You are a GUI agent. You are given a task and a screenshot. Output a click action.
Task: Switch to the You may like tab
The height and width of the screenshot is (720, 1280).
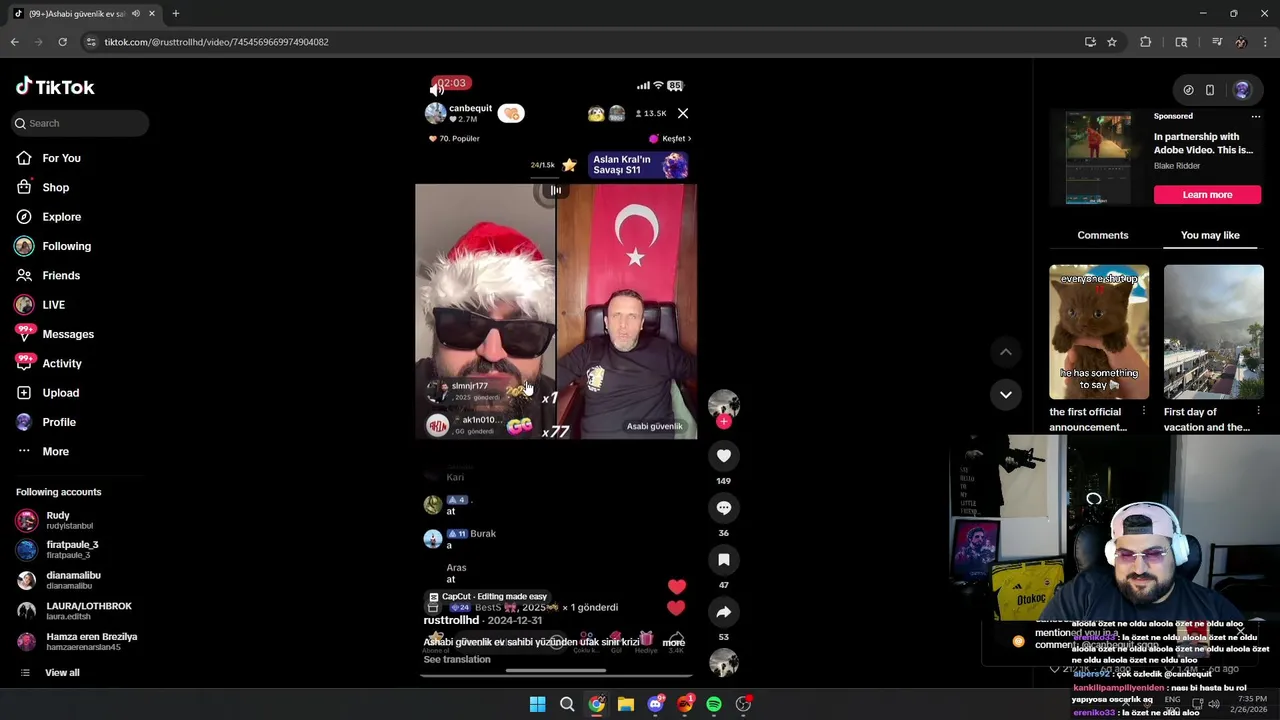coord(1210,236)
